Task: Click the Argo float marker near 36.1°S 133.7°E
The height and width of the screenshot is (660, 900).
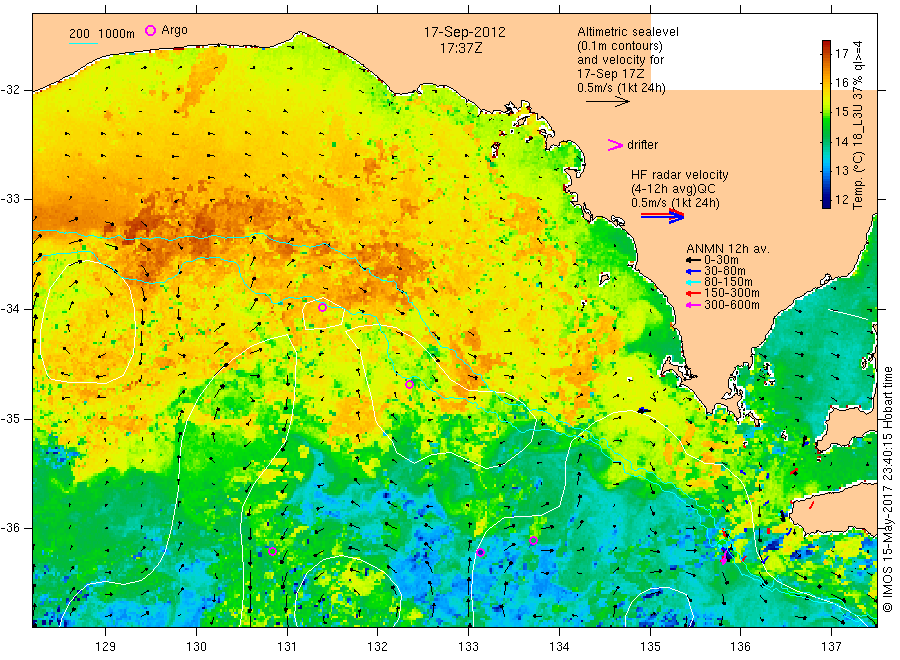Action: tap(533, 541)
